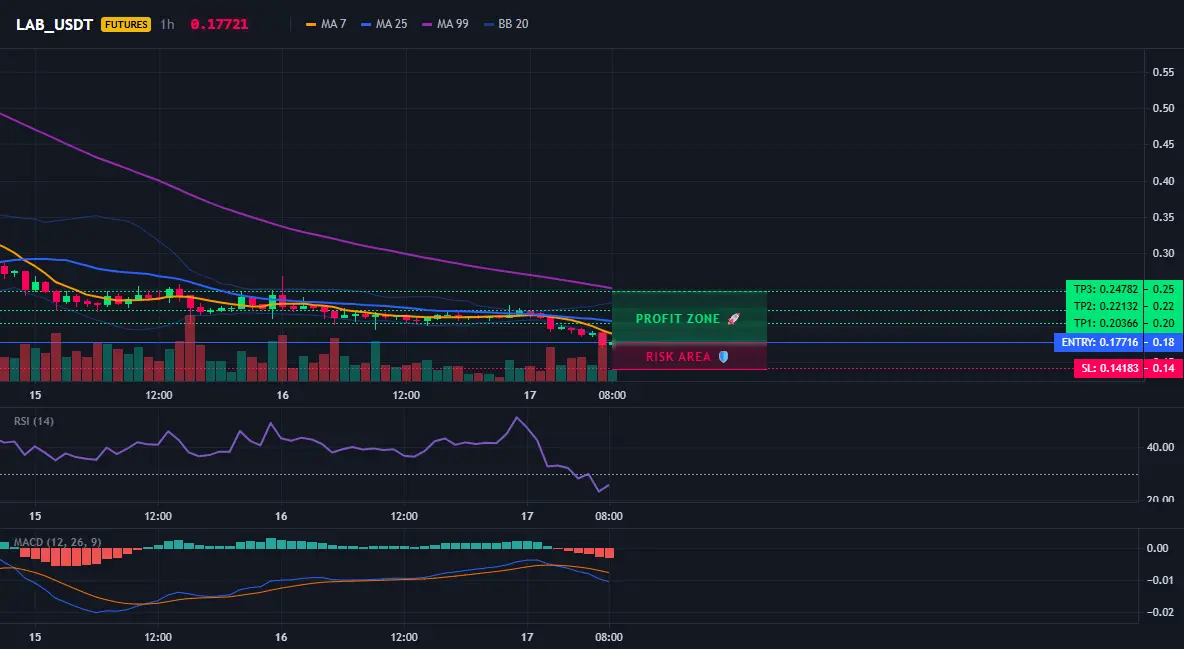This screenshot has width=1184, height=649.
Task: Click the TP2: 0.22132 price tag
Action: click(1104, 306)
